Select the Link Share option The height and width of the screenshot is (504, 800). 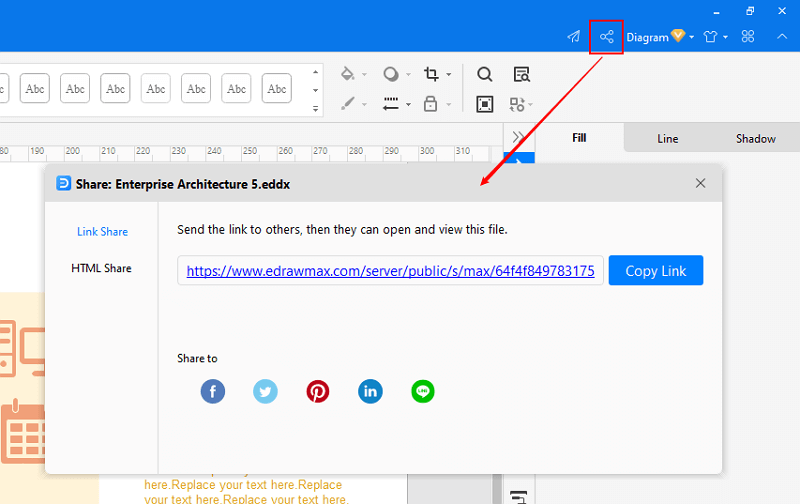click(x=102, y=232)
